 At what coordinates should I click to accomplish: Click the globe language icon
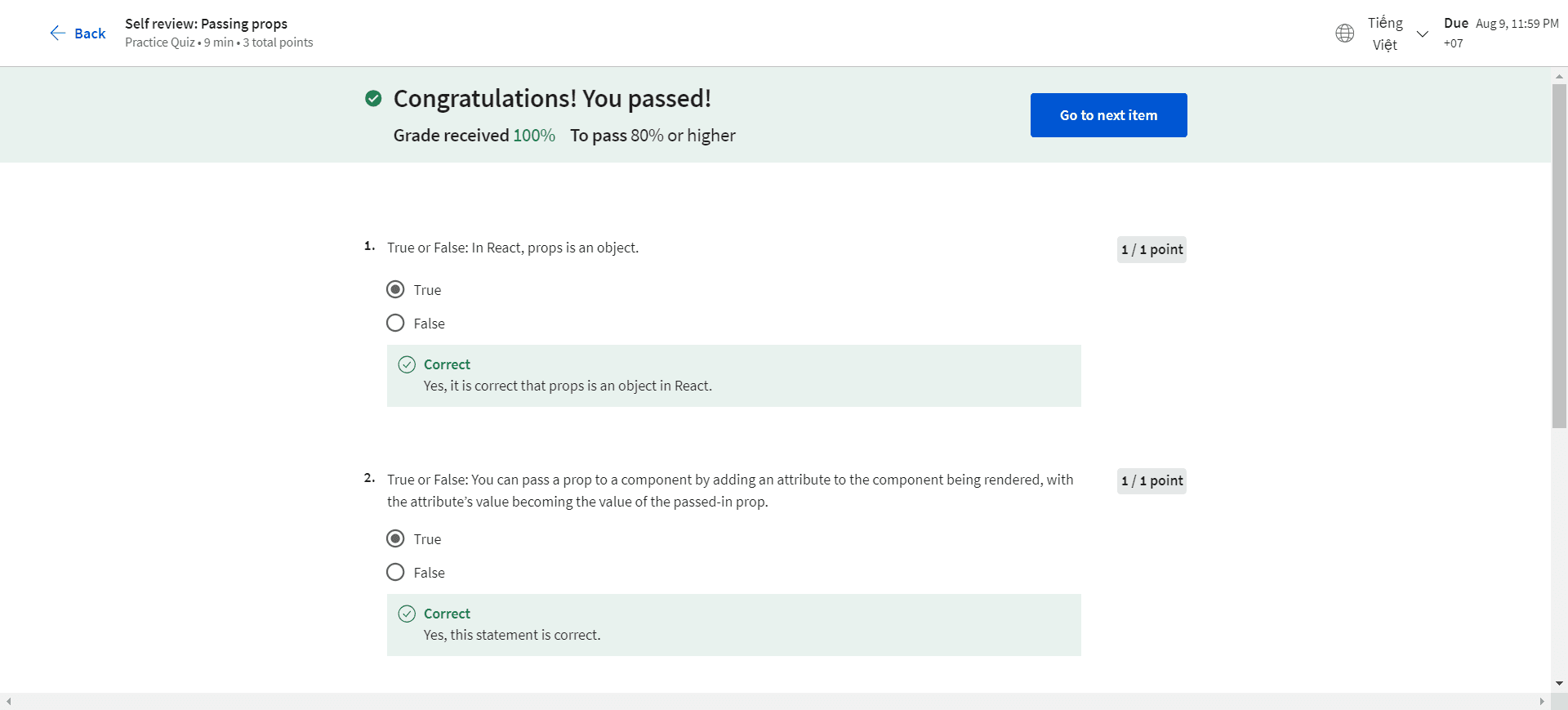point(1344,33)
